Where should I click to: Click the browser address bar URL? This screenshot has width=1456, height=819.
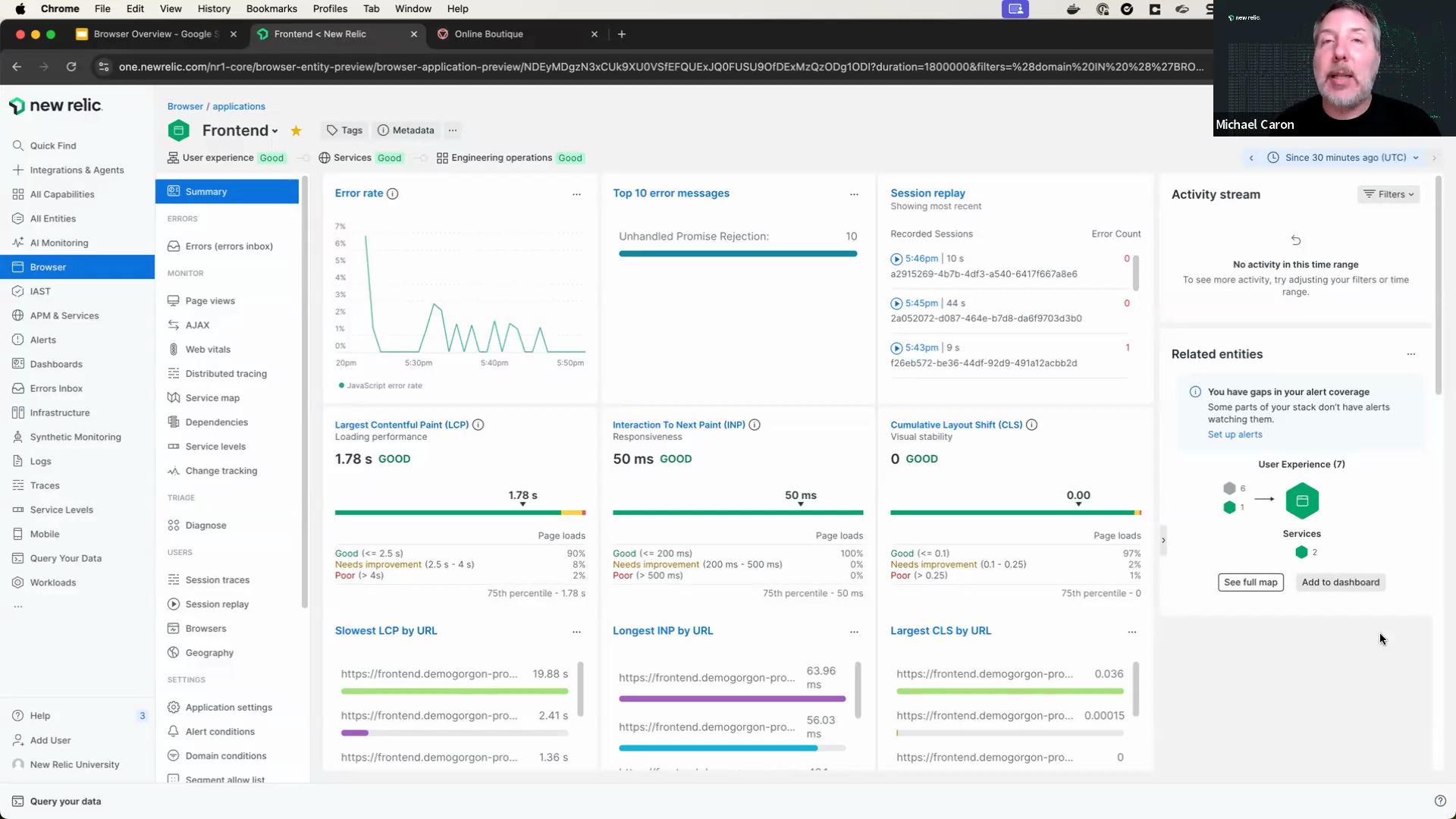pos(661,67)
